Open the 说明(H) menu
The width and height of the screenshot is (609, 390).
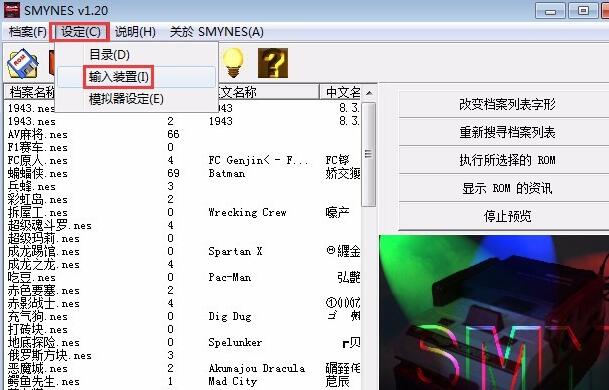(x=135, y=31)
